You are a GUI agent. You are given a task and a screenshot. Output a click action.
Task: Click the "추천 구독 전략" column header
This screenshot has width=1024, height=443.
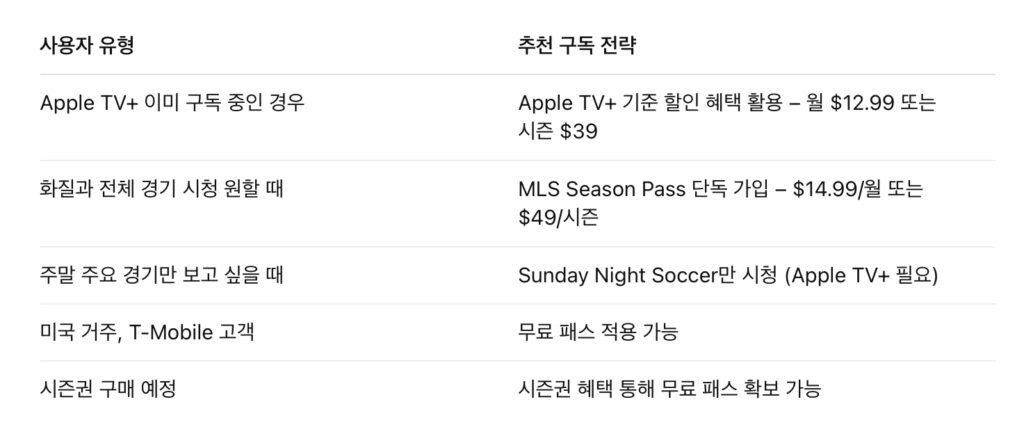[577, 46]
